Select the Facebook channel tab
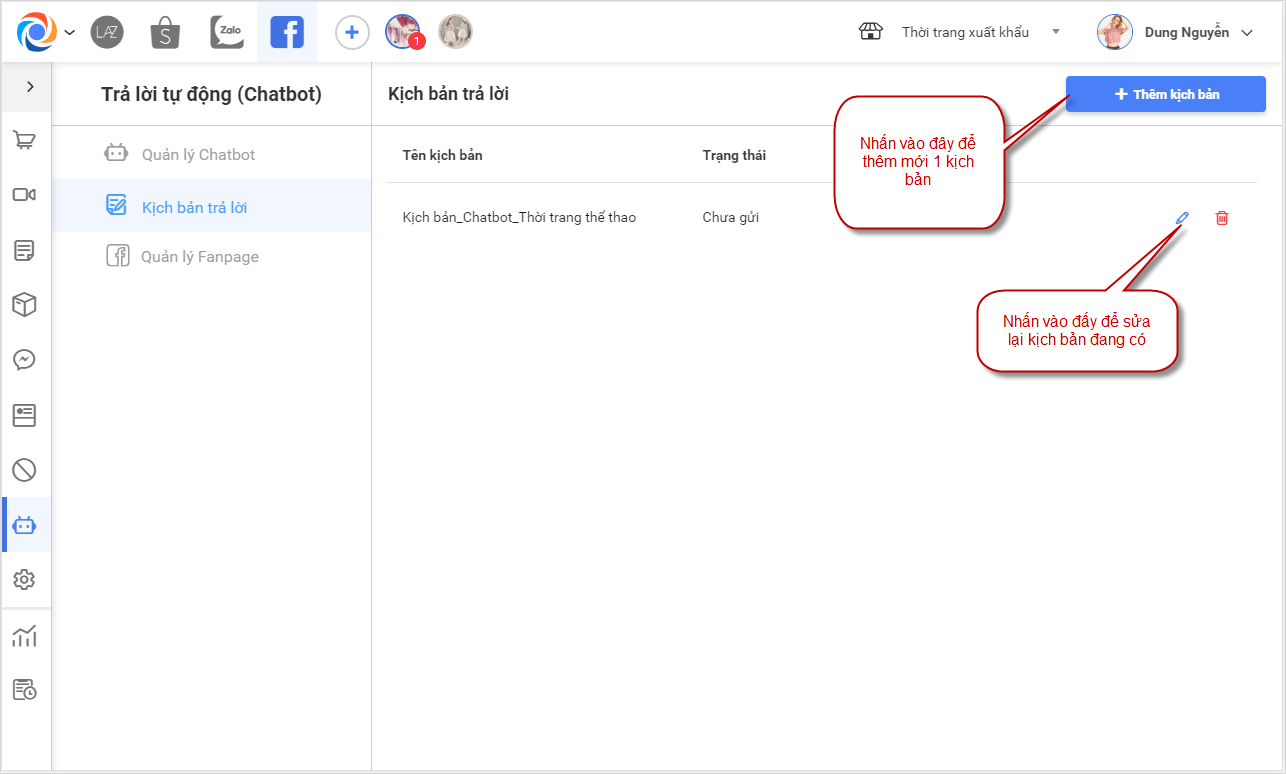Screen dimensions: 1286x774 (287, 32)
